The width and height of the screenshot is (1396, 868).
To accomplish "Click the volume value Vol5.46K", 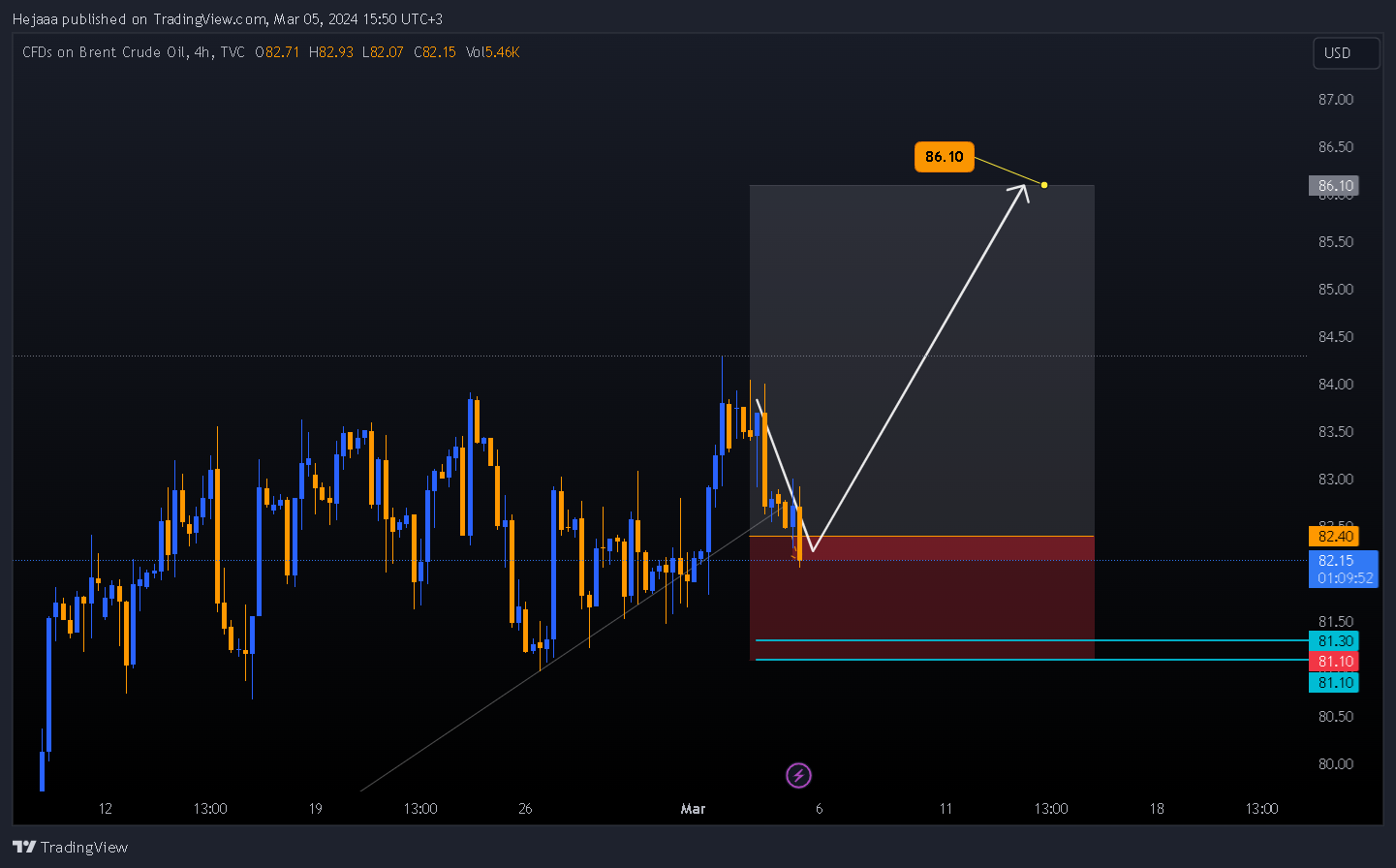I will pos(492,52).
